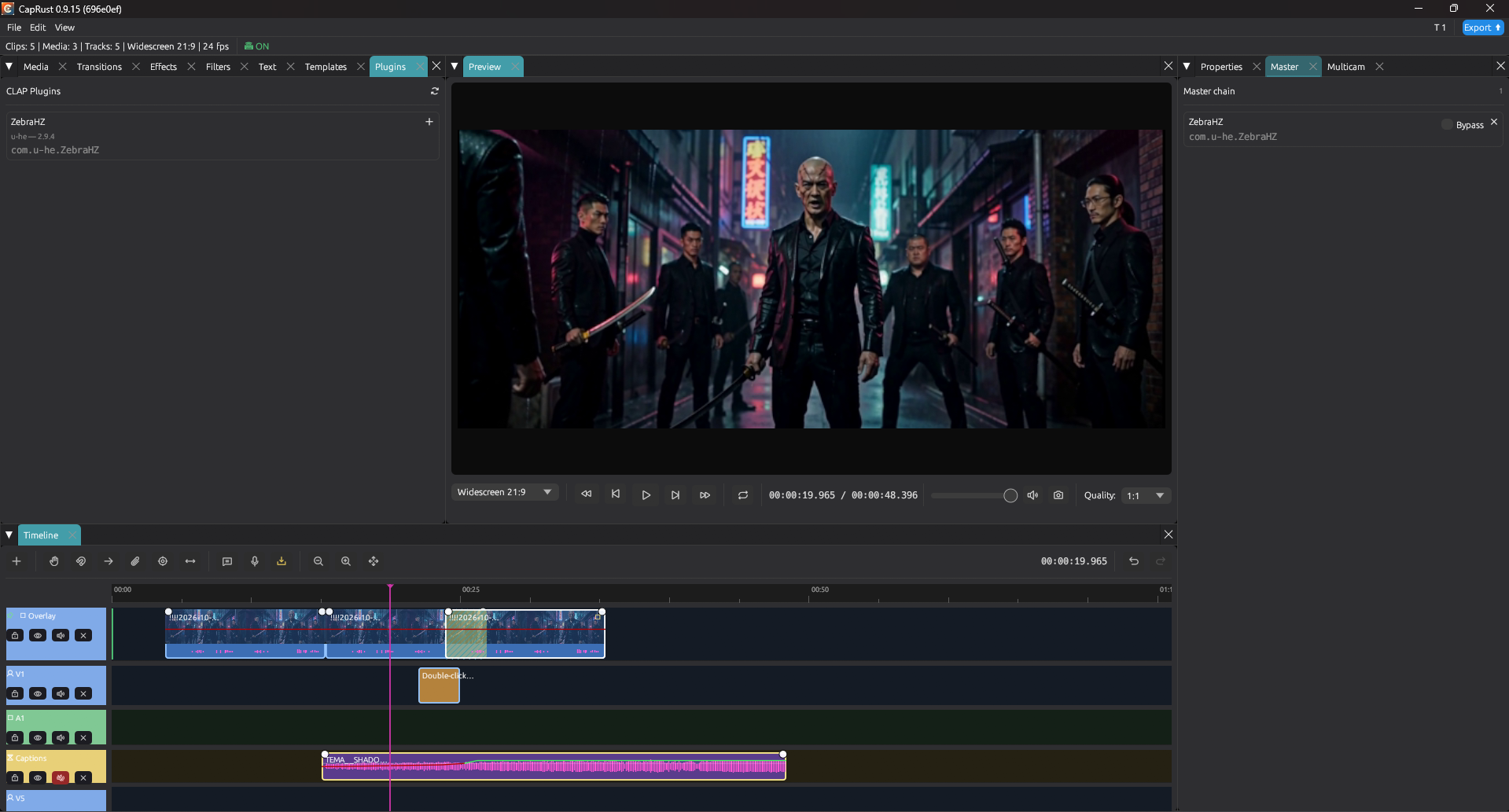Toggle loop playback in preview controls
Screen dimensions: 1509x812
(x=743, y=495)
